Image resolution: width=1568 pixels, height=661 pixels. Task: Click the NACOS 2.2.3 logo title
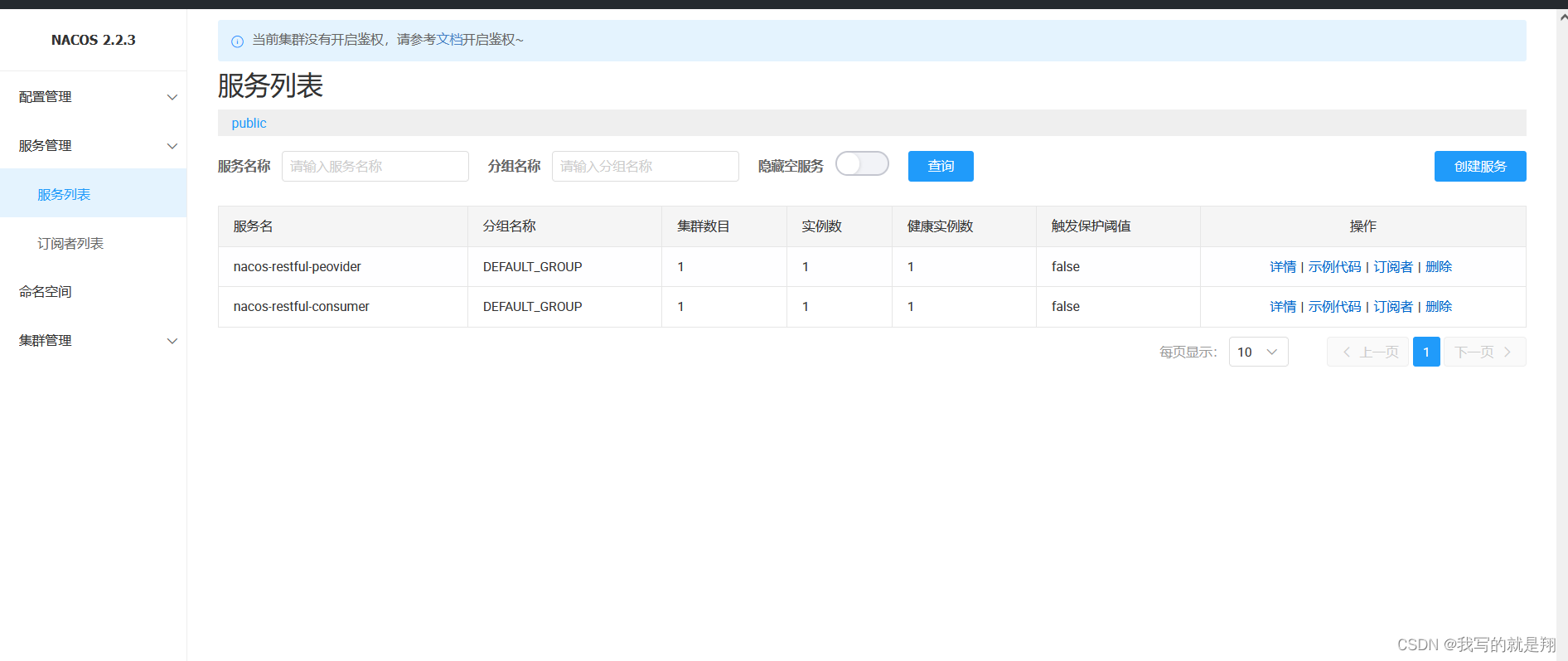[94, 40]
